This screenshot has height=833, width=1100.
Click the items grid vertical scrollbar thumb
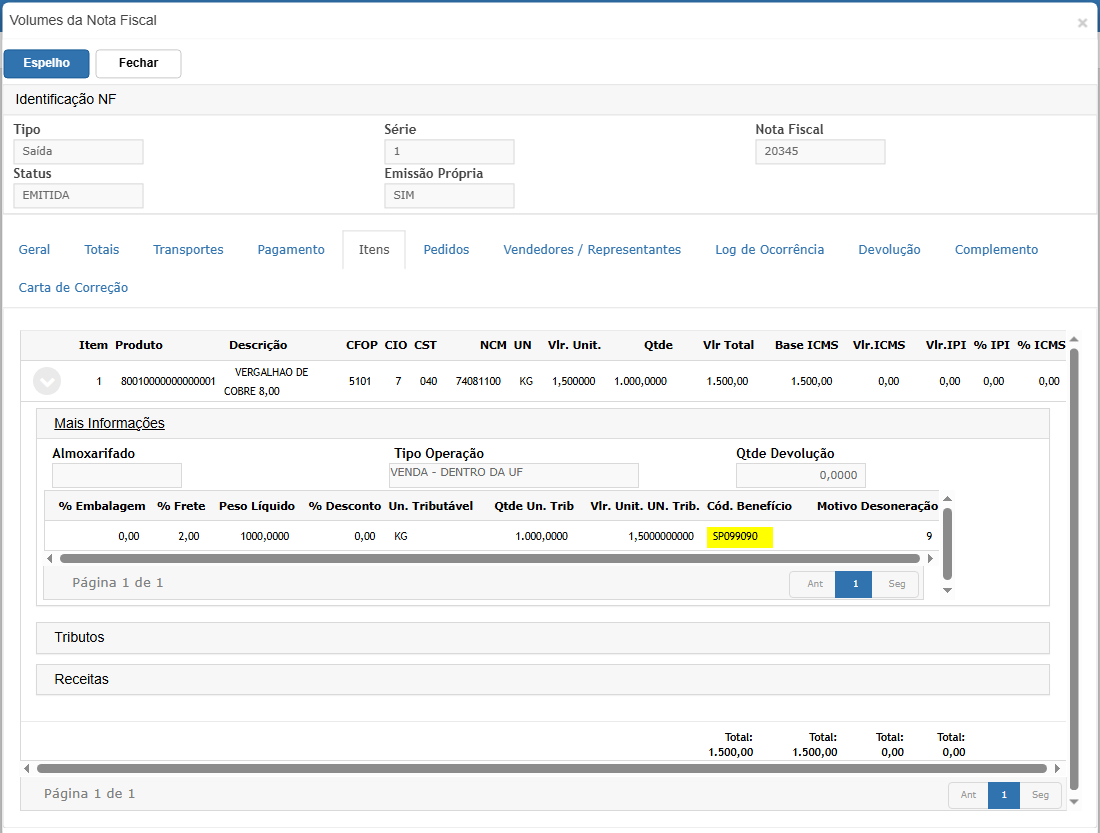point(1073,569)
